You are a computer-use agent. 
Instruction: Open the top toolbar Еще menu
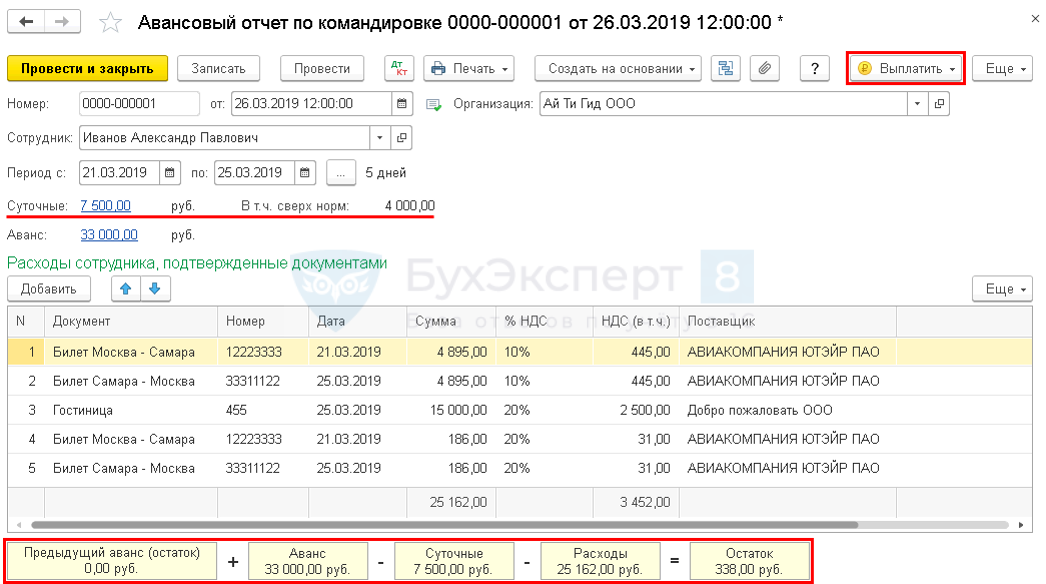[1003, 68]
